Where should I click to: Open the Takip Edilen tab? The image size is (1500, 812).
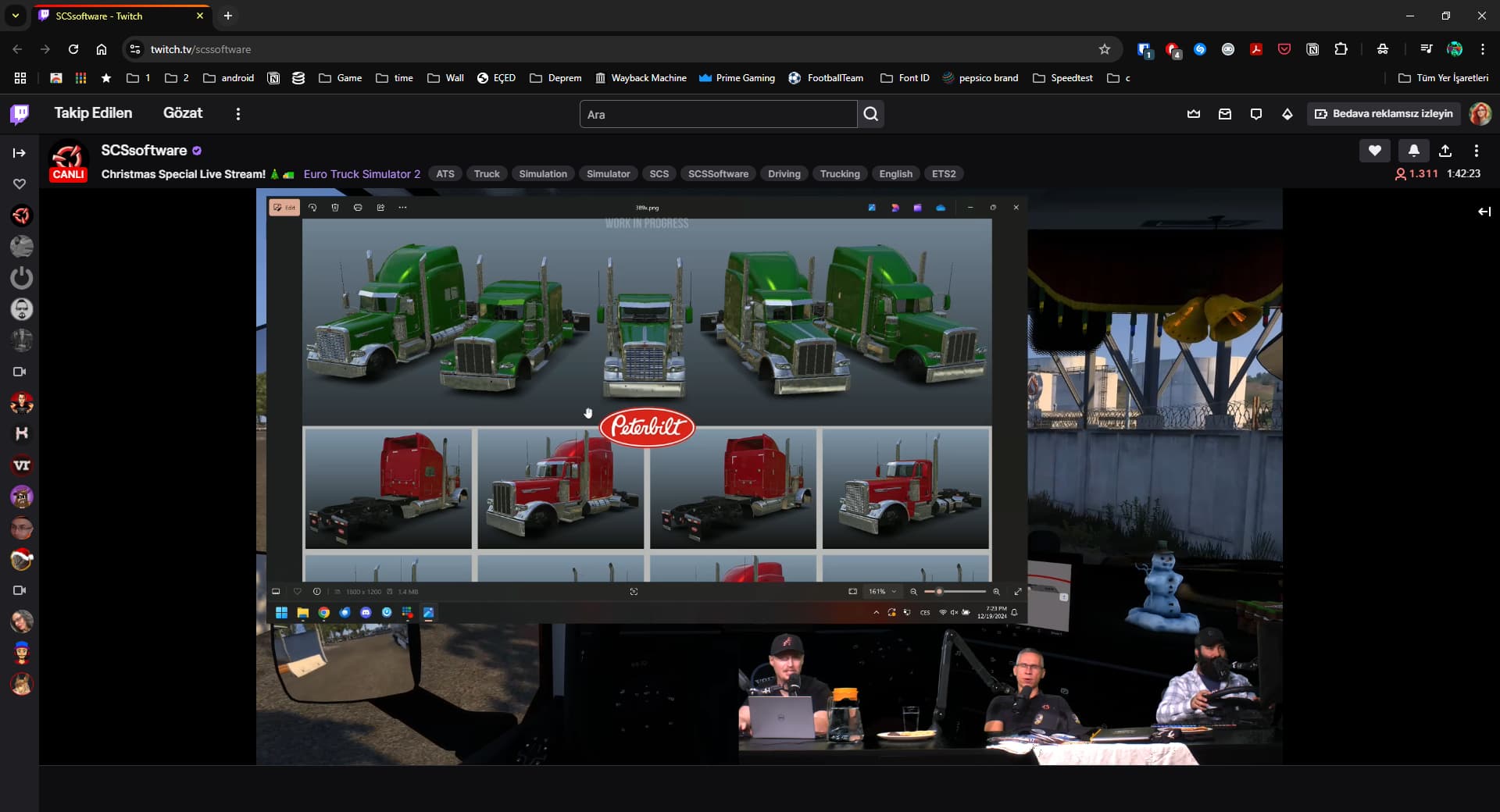click(93, 113)
